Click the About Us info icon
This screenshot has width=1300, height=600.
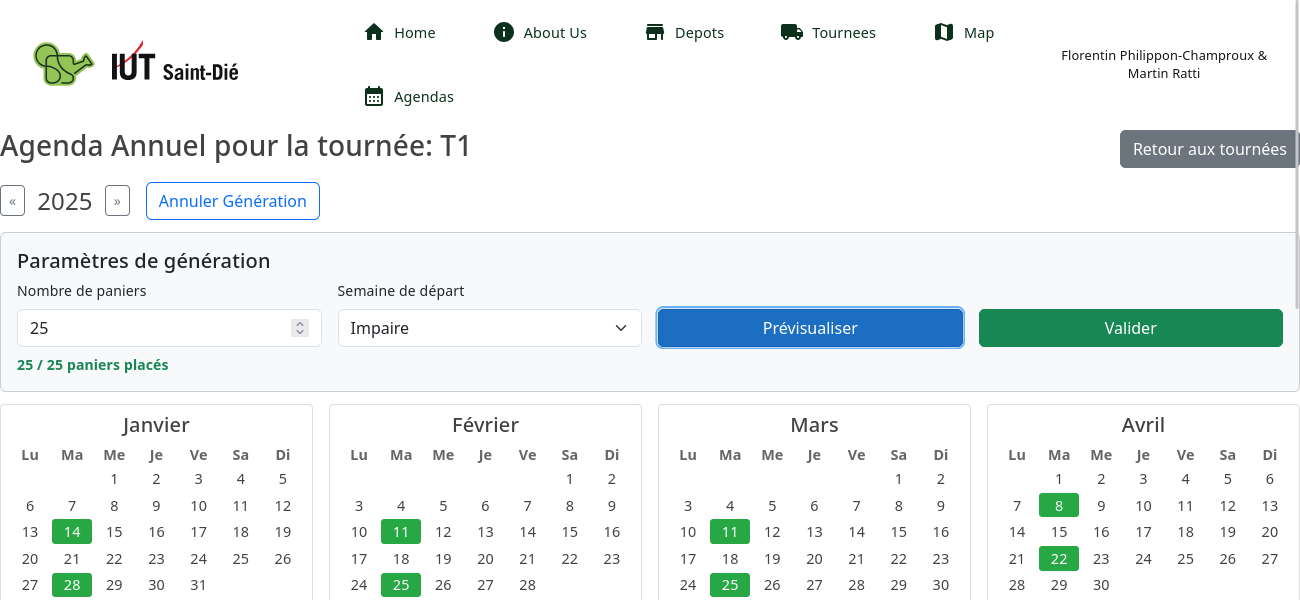[x=504, y=32]
